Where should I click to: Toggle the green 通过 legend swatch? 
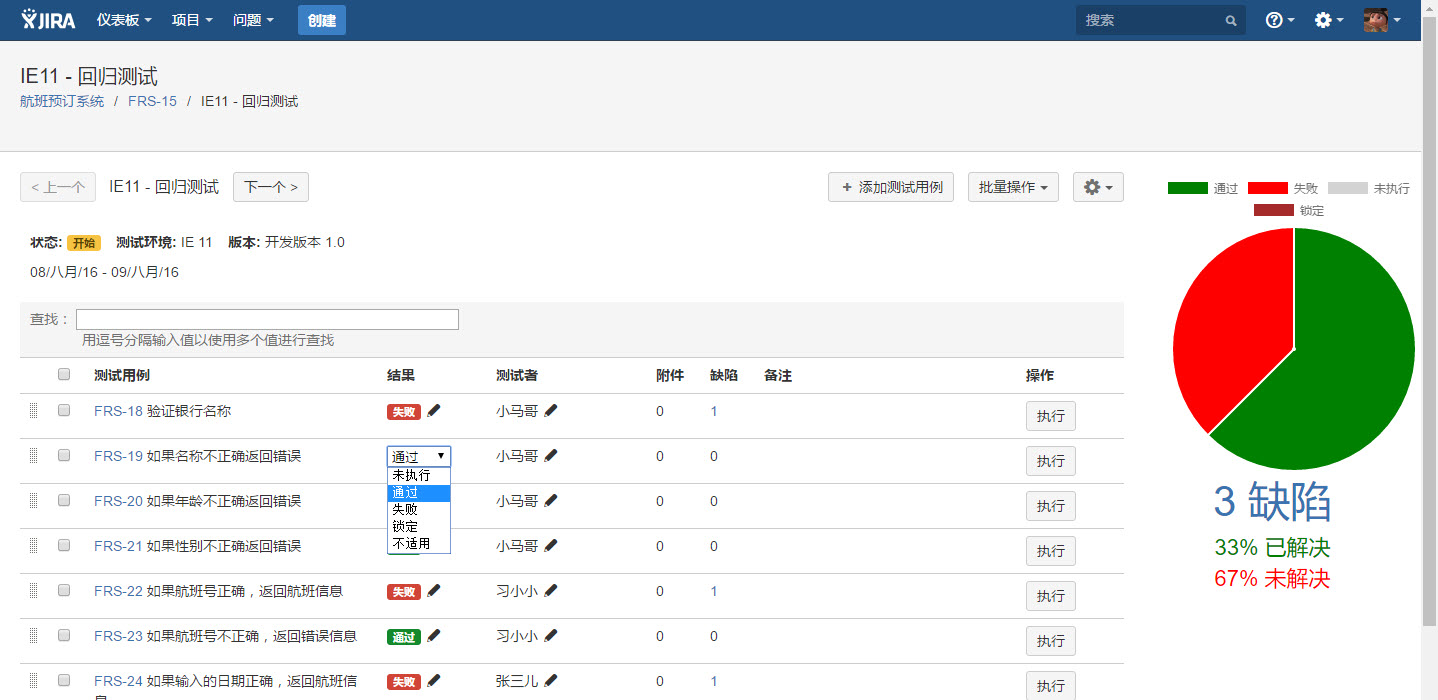pos(1187,188)
